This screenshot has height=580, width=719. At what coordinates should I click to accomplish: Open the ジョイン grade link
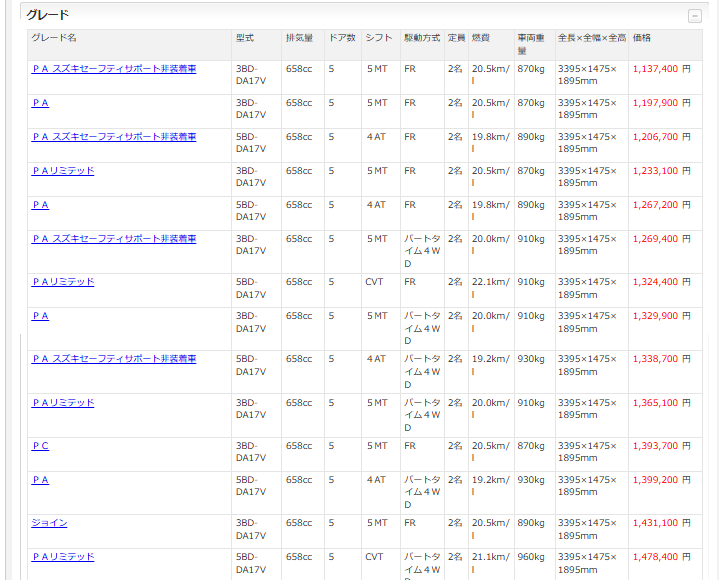pyautogui.click(x=50, y=523)
